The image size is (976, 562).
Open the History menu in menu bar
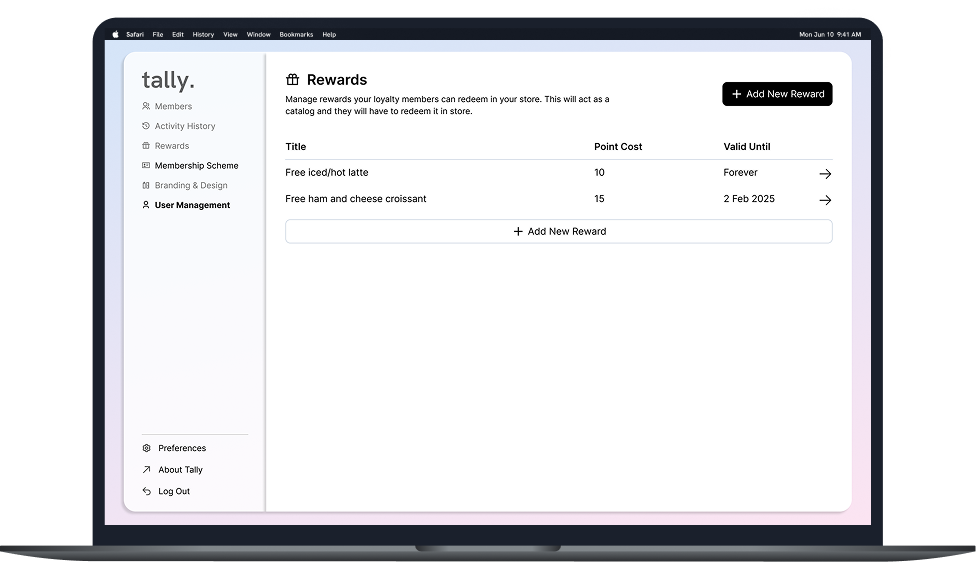click(x=203, y=35)
